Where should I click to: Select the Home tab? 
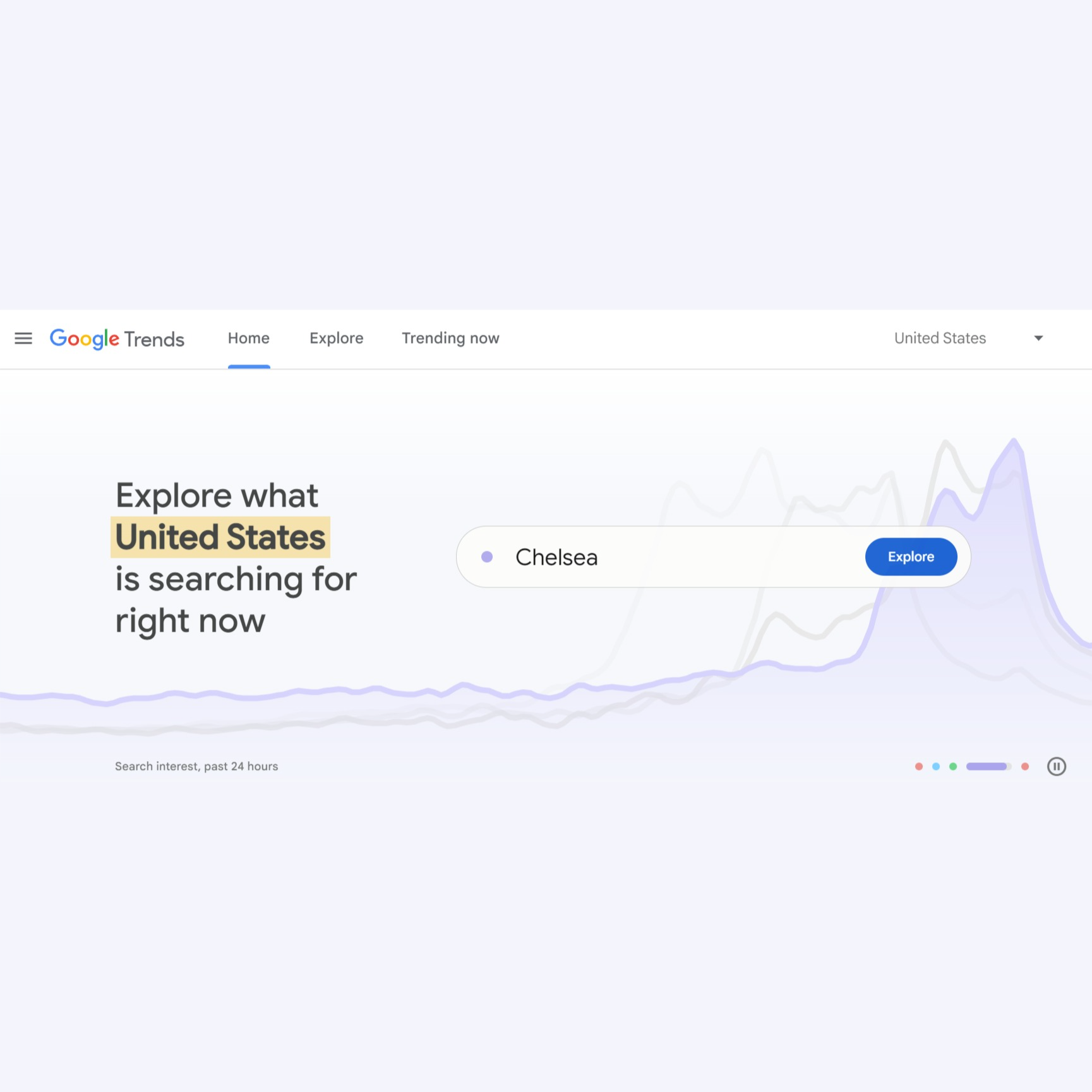click(248, 339)
